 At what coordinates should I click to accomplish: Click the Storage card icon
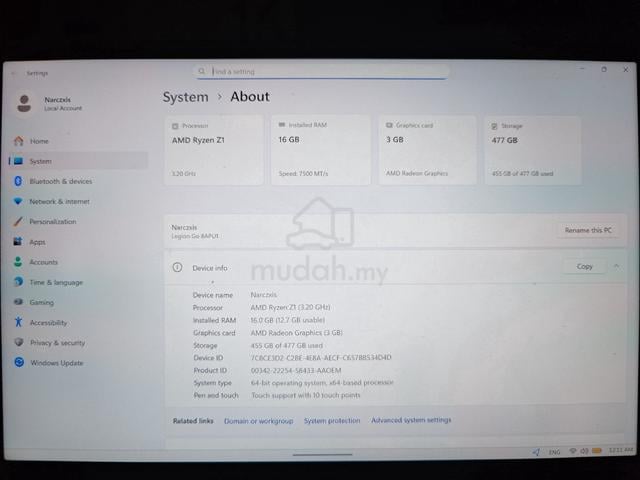click(x=494, y=126)
